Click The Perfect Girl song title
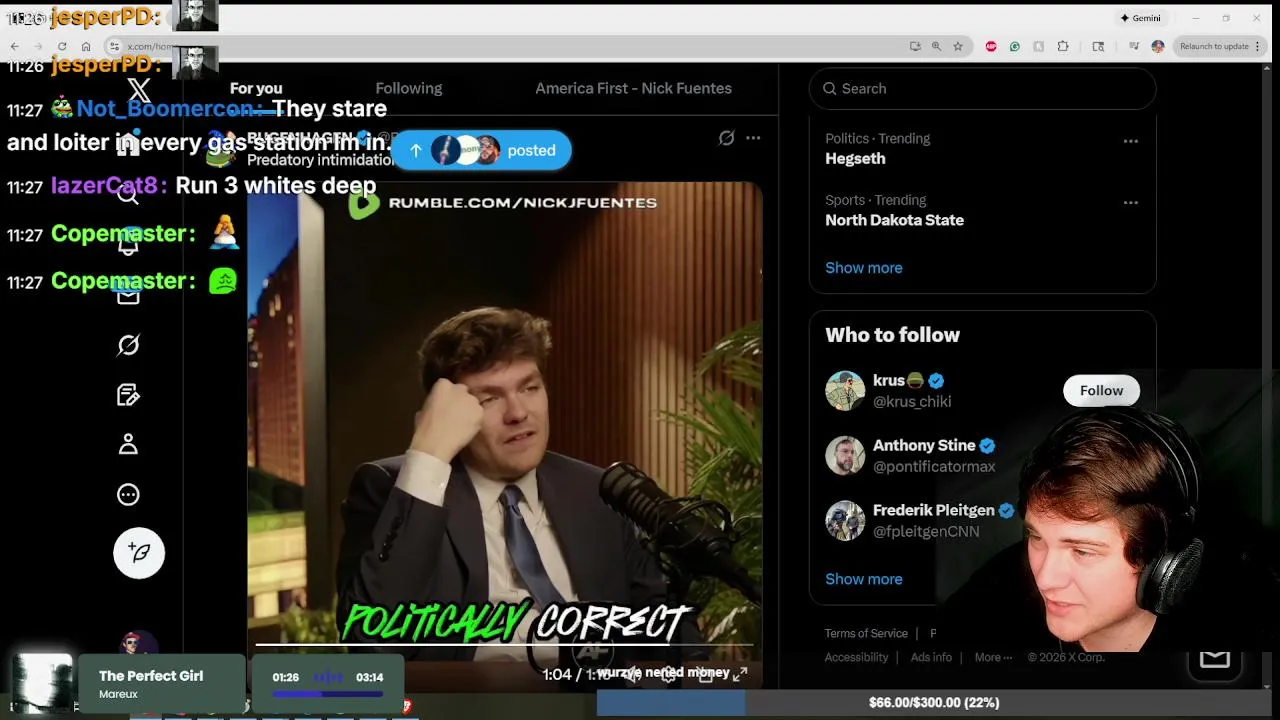Image resolution: width=1280 pixels, height=720 pixels. 151,676
